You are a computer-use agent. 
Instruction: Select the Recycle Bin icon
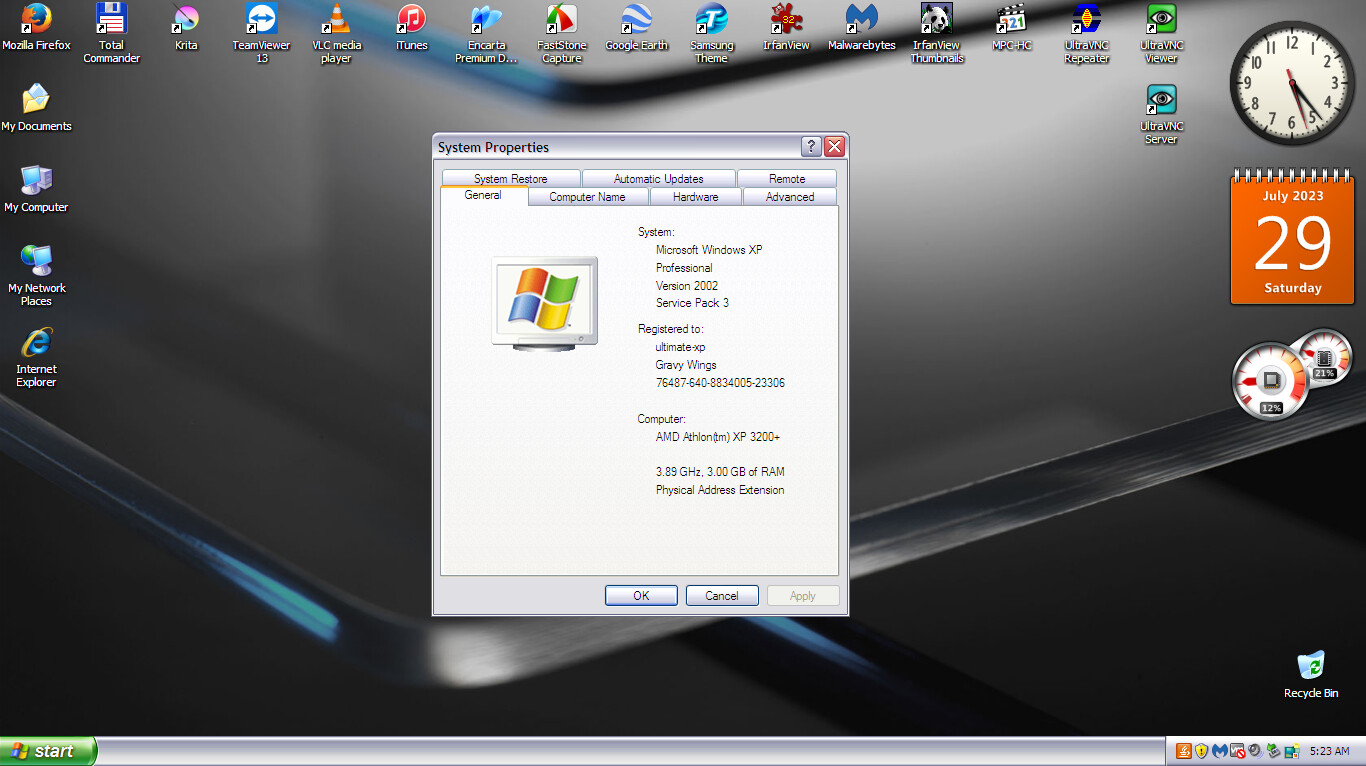coord(1310,666)
